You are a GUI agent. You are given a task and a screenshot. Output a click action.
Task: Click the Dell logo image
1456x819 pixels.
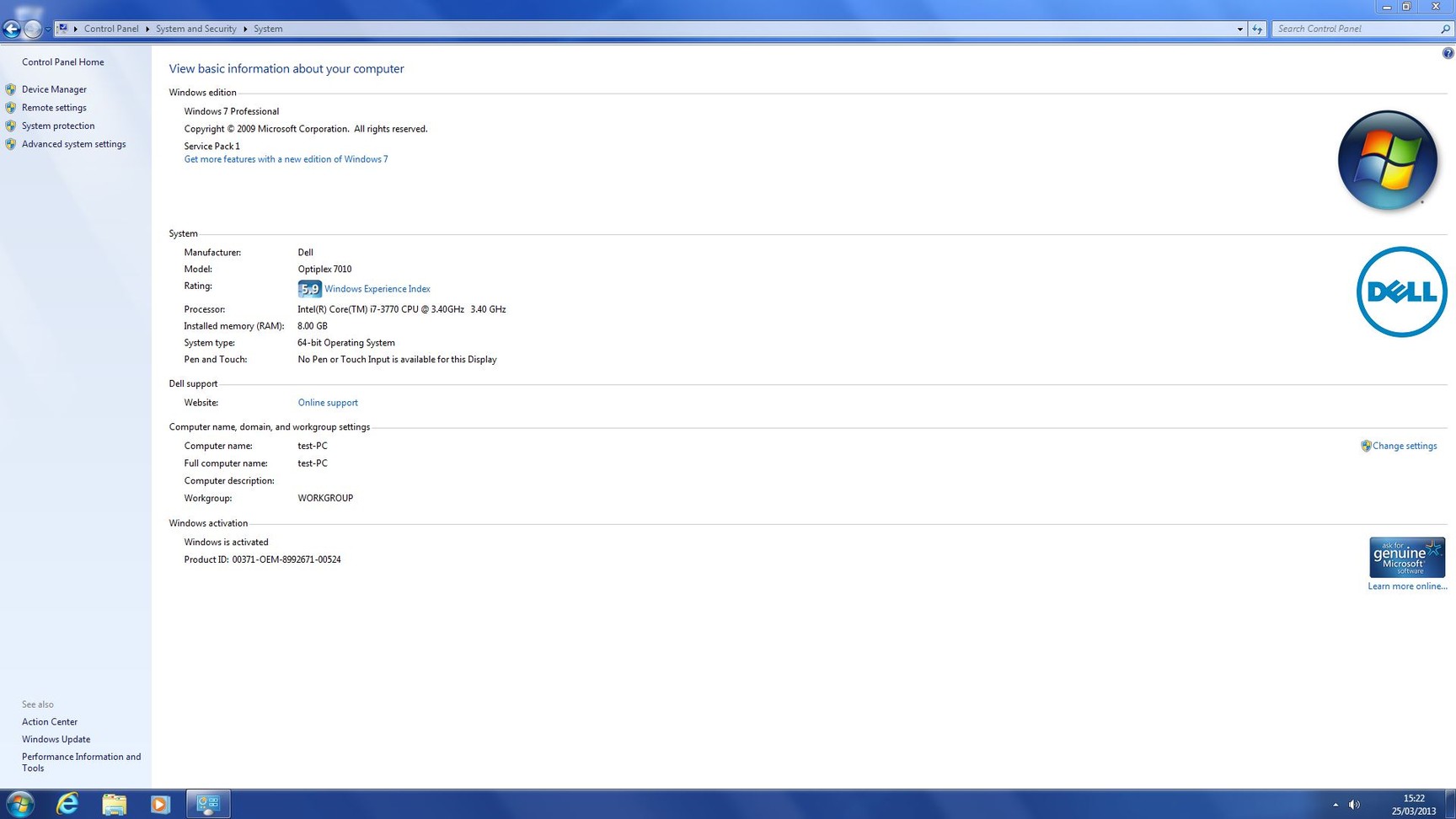(1402, 292)
